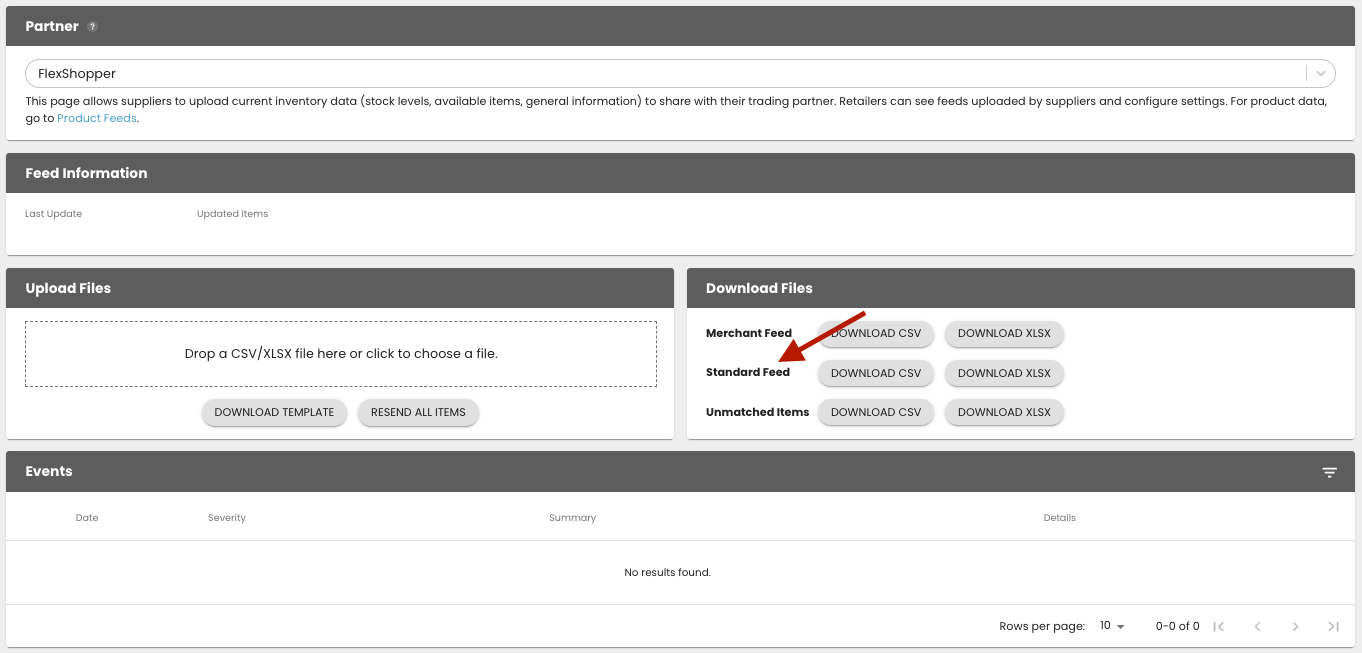This screenshot has width=1362, height=653.
Task: Click the Severity column header
Action: [x=227, y=518]
